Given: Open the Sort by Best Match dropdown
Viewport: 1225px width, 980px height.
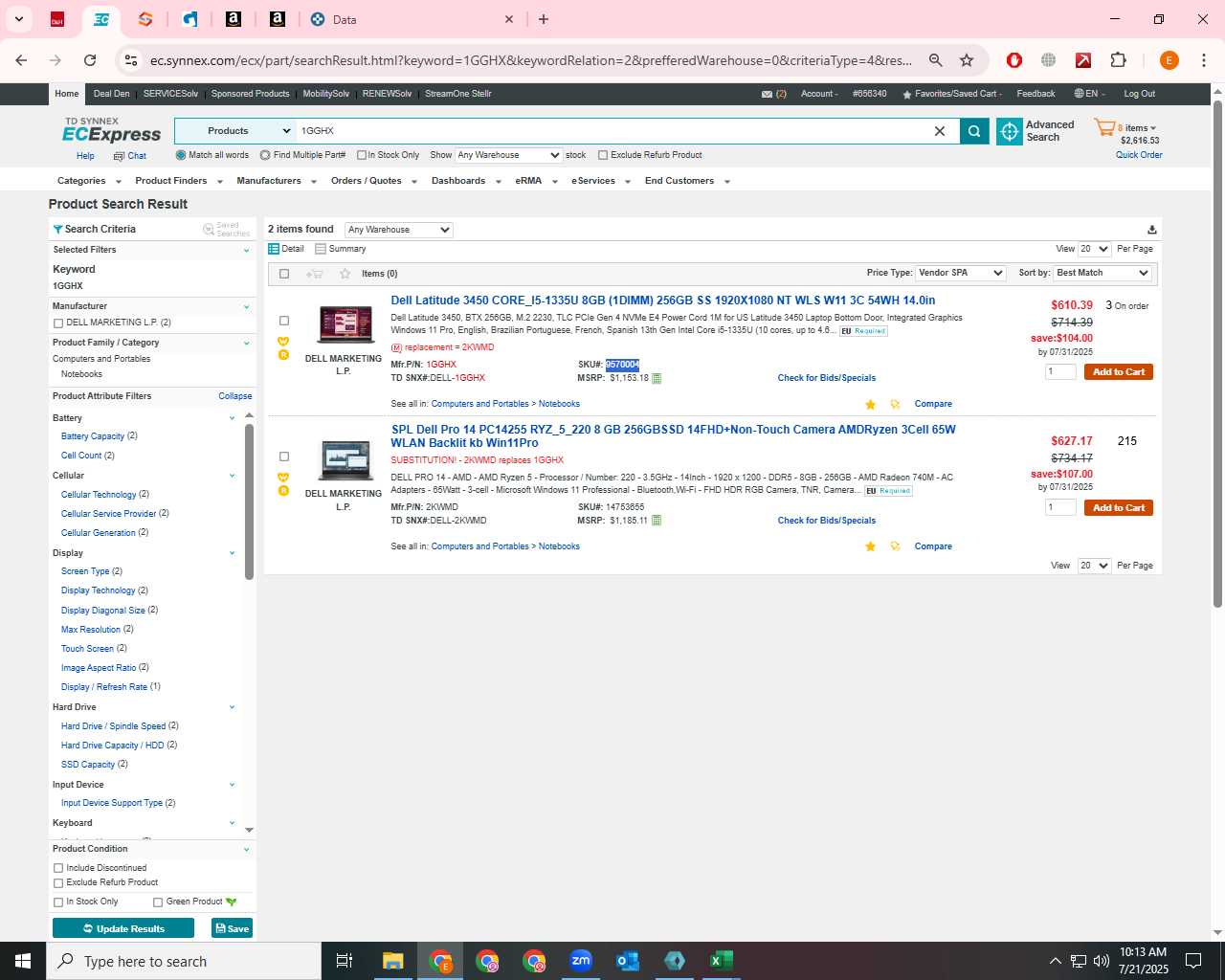Looking at the screenshot, I should 1102,273.
